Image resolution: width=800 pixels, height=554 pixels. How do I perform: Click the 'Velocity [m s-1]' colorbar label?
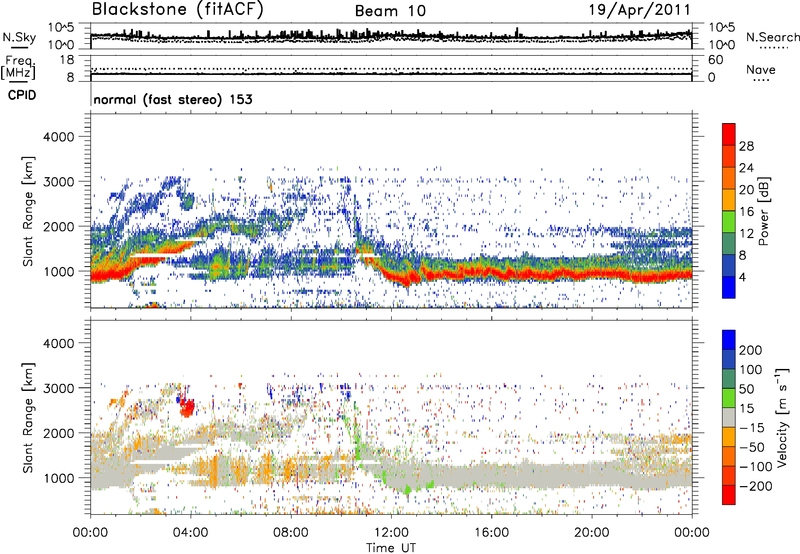coord(782,417)
